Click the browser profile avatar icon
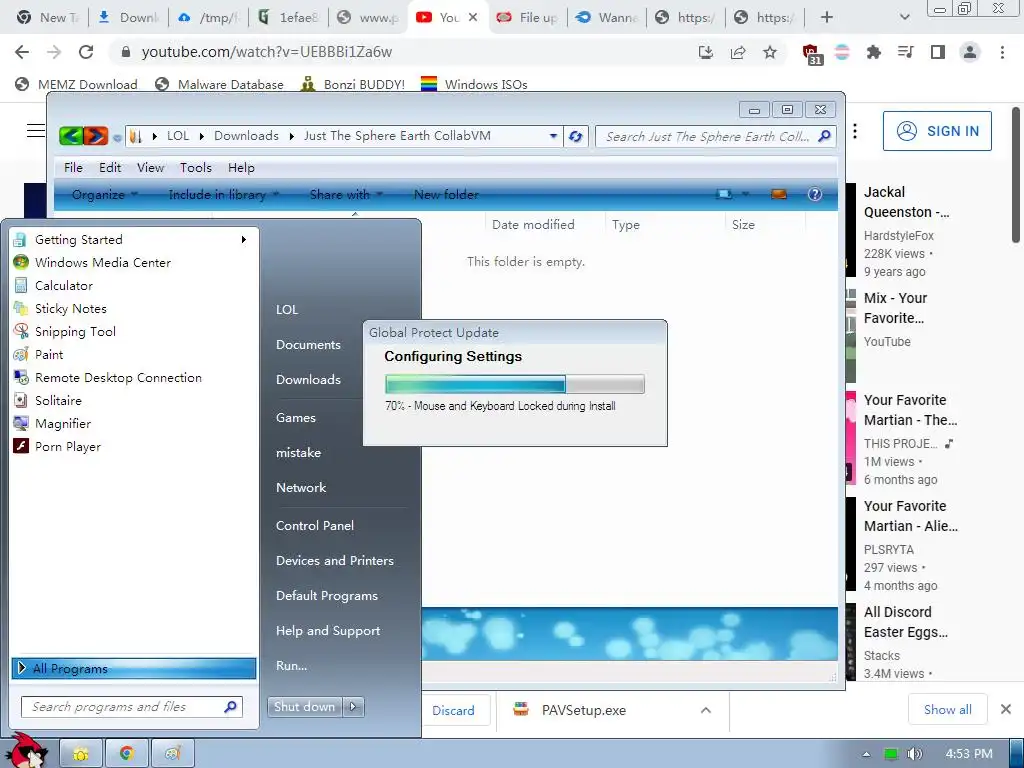 970,52
